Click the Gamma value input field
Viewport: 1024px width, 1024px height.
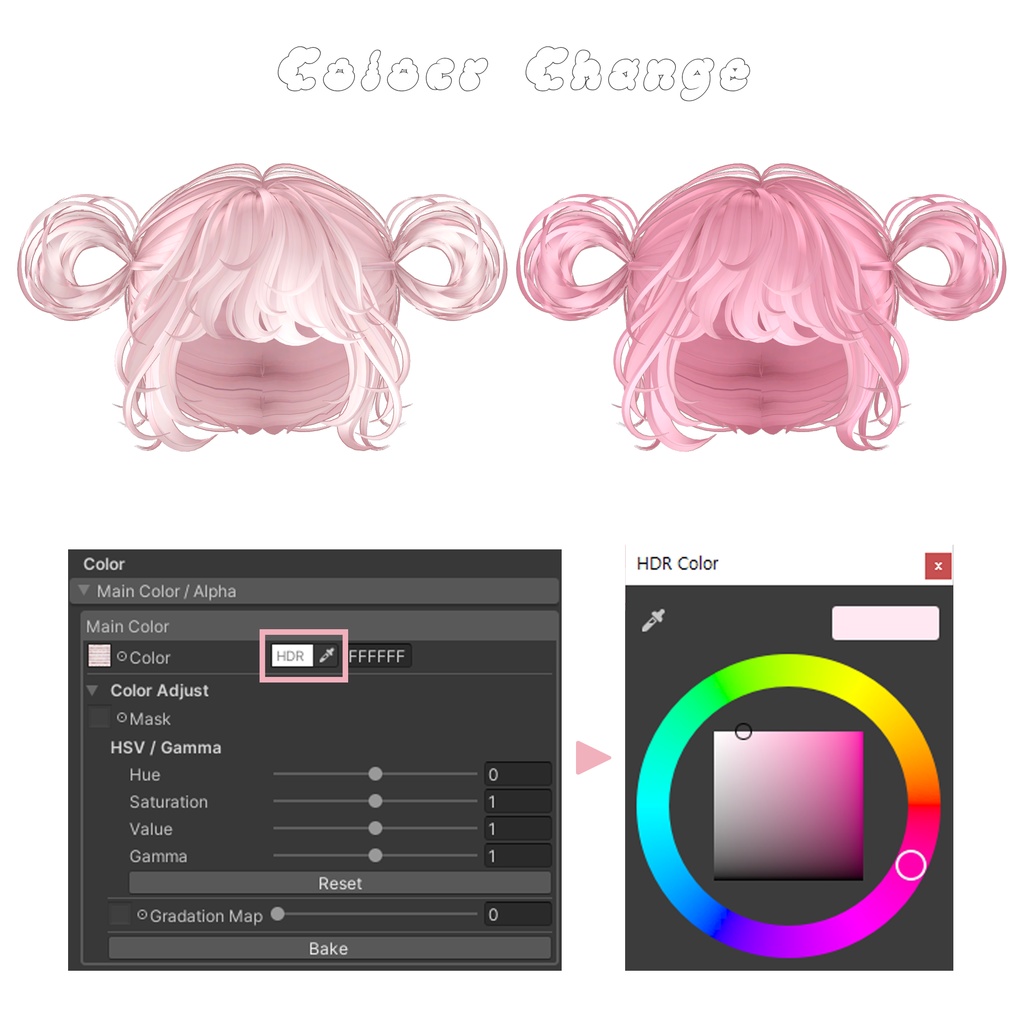[518, 856]
